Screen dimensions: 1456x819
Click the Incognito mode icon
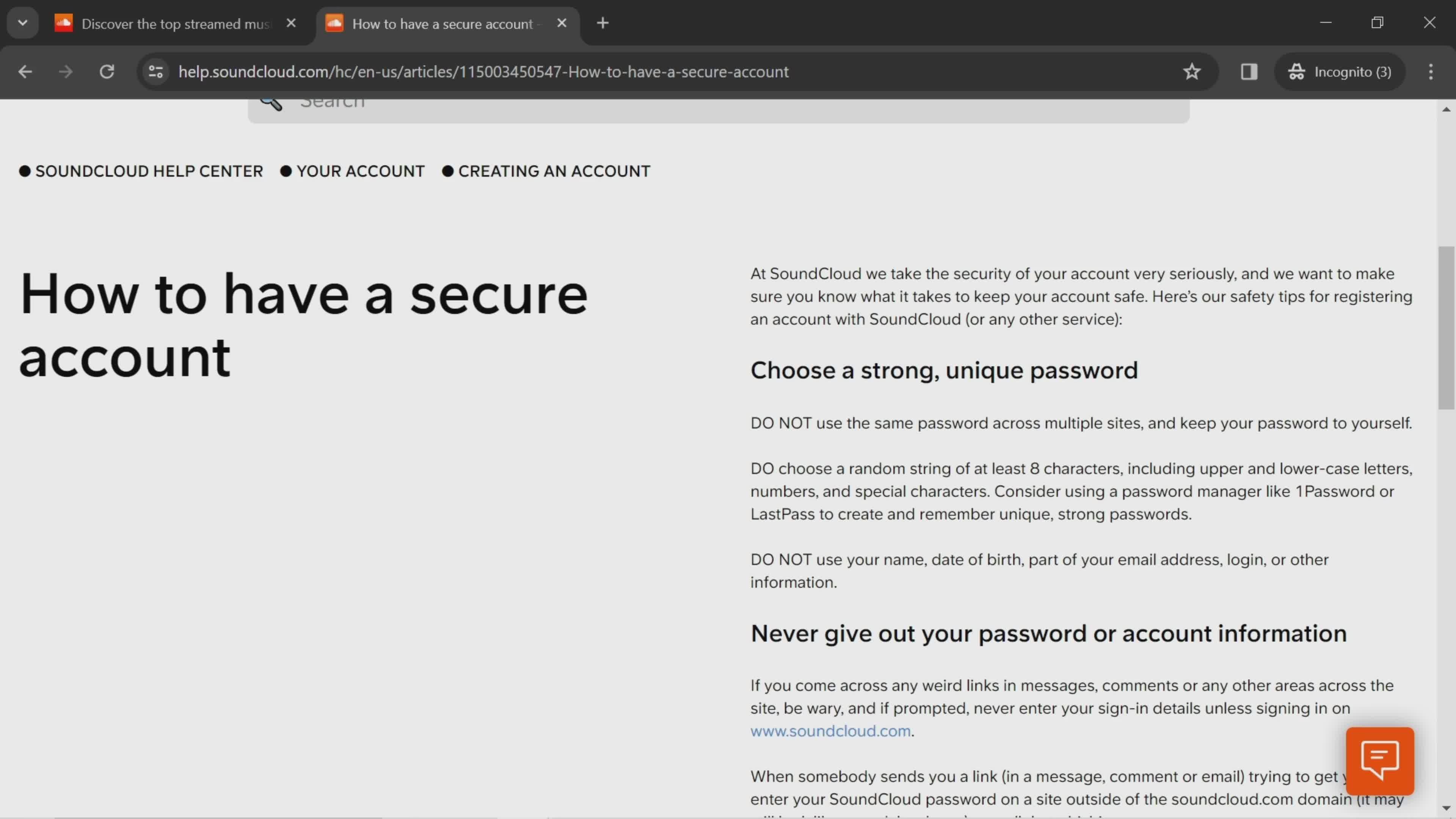tap(1297, 71)
